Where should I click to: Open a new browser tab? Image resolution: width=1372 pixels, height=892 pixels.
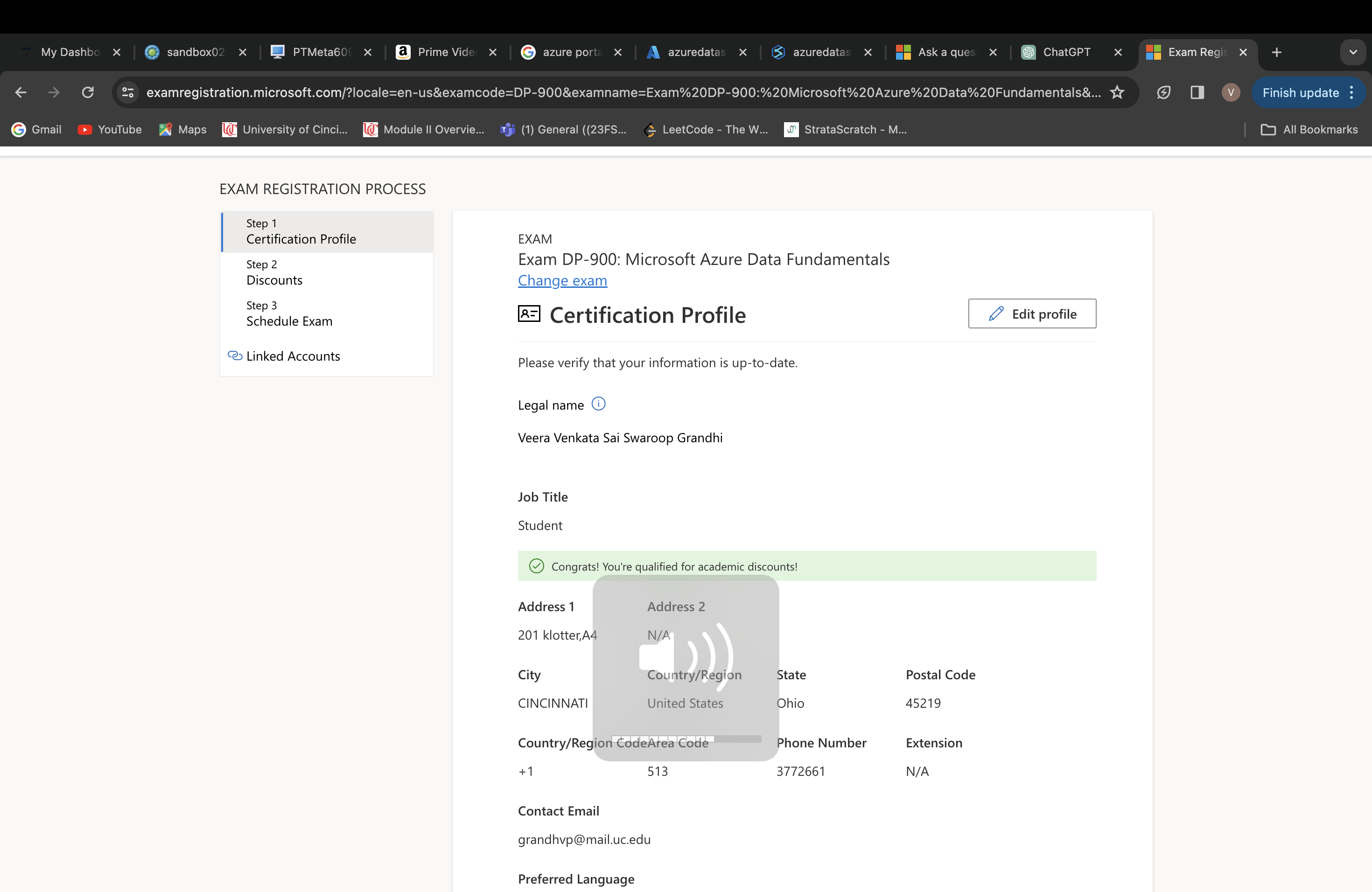click(x=1277, y=52)
